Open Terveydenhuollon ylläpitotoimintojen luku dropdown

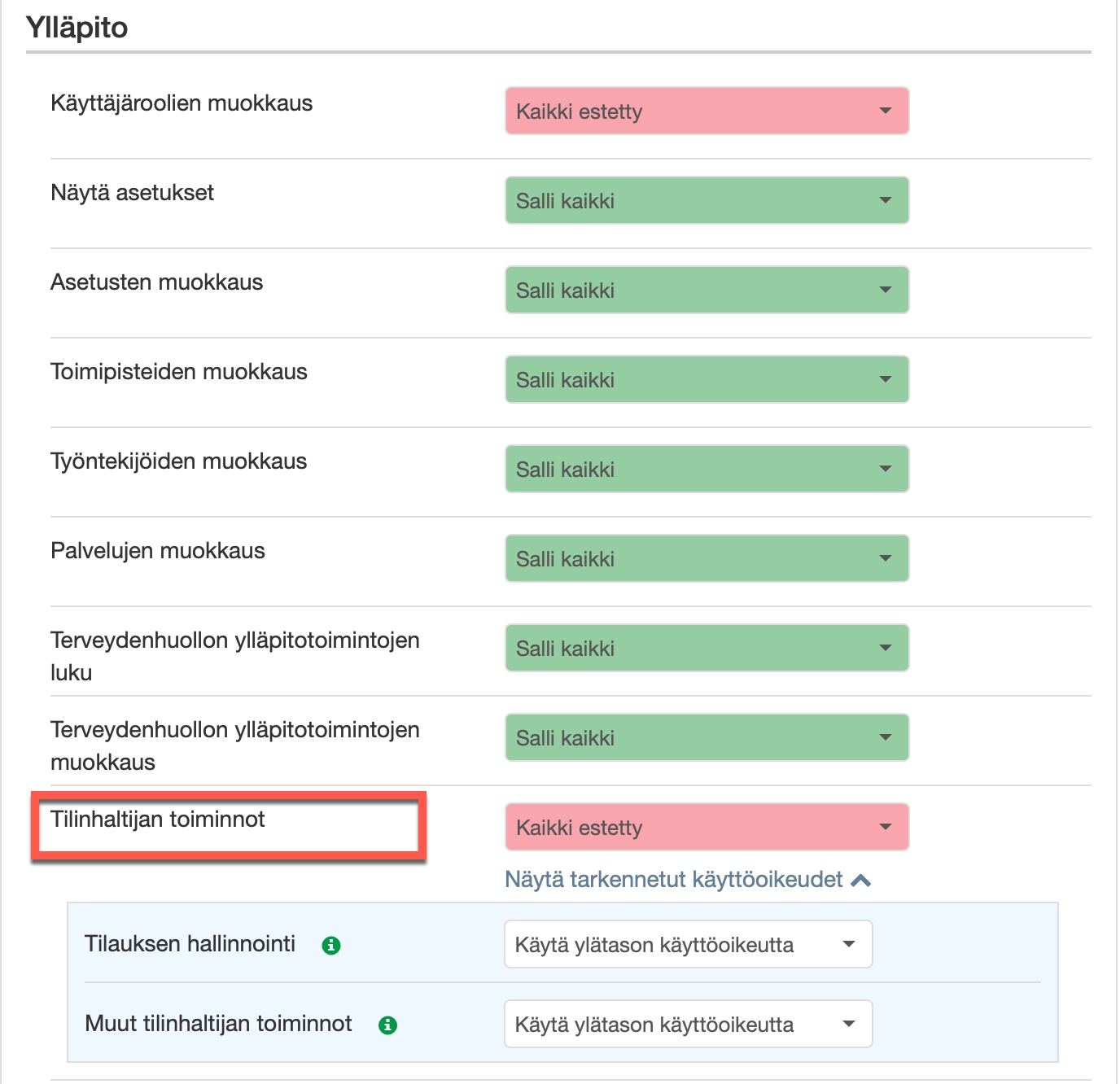pyautogui.click(x=707, y=648)
